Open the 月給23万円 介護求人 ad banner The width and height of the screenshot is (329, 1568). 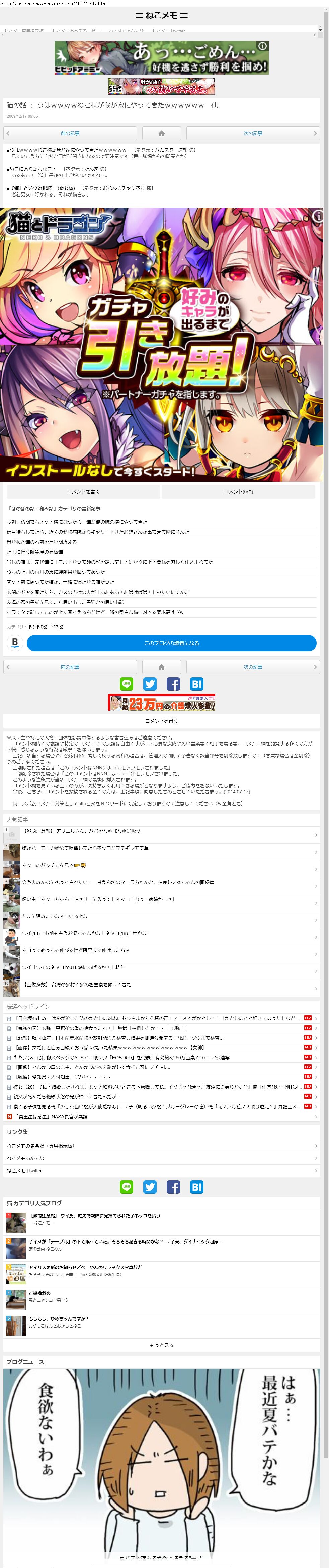point(162,703)
